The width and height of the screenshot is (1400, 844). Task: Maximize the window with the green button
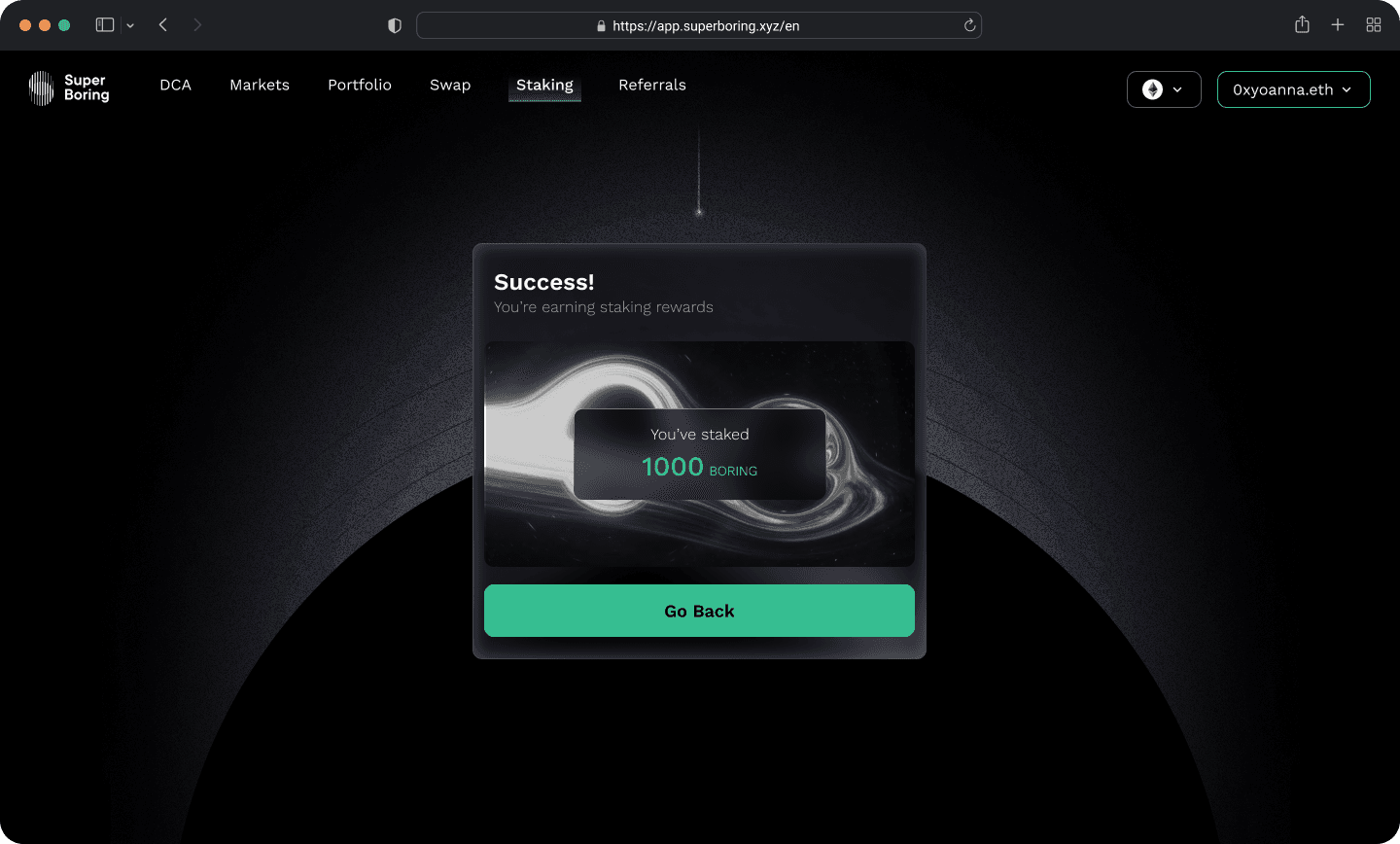tap(64, 25)
